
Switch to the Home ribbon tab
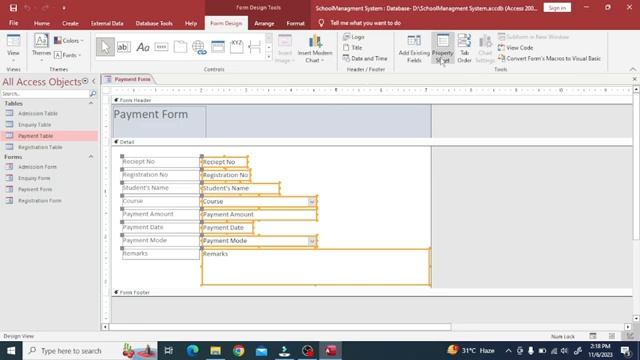click(42, 23)
